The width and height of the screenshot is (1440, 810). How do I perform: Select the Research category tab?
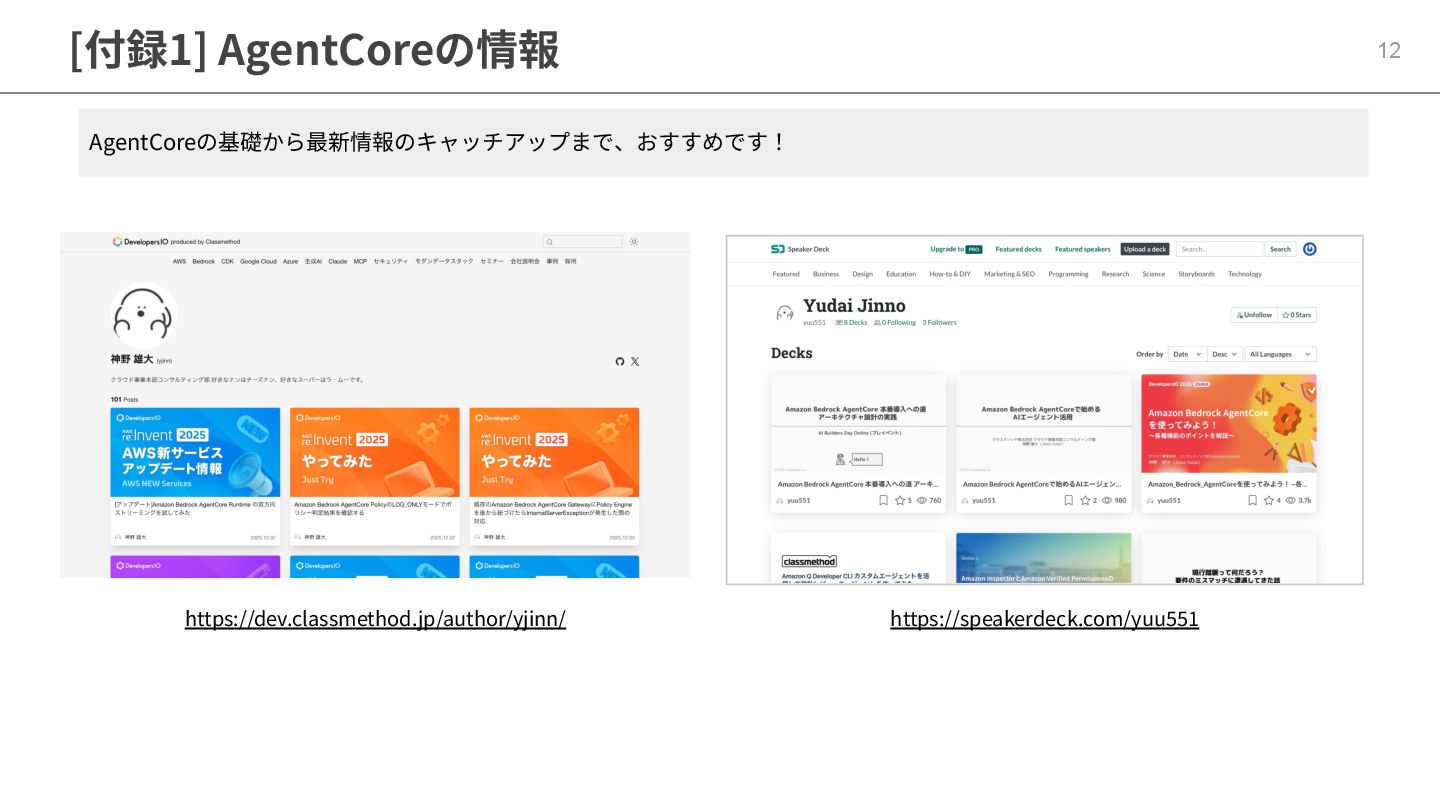(x=1115, y=274)
